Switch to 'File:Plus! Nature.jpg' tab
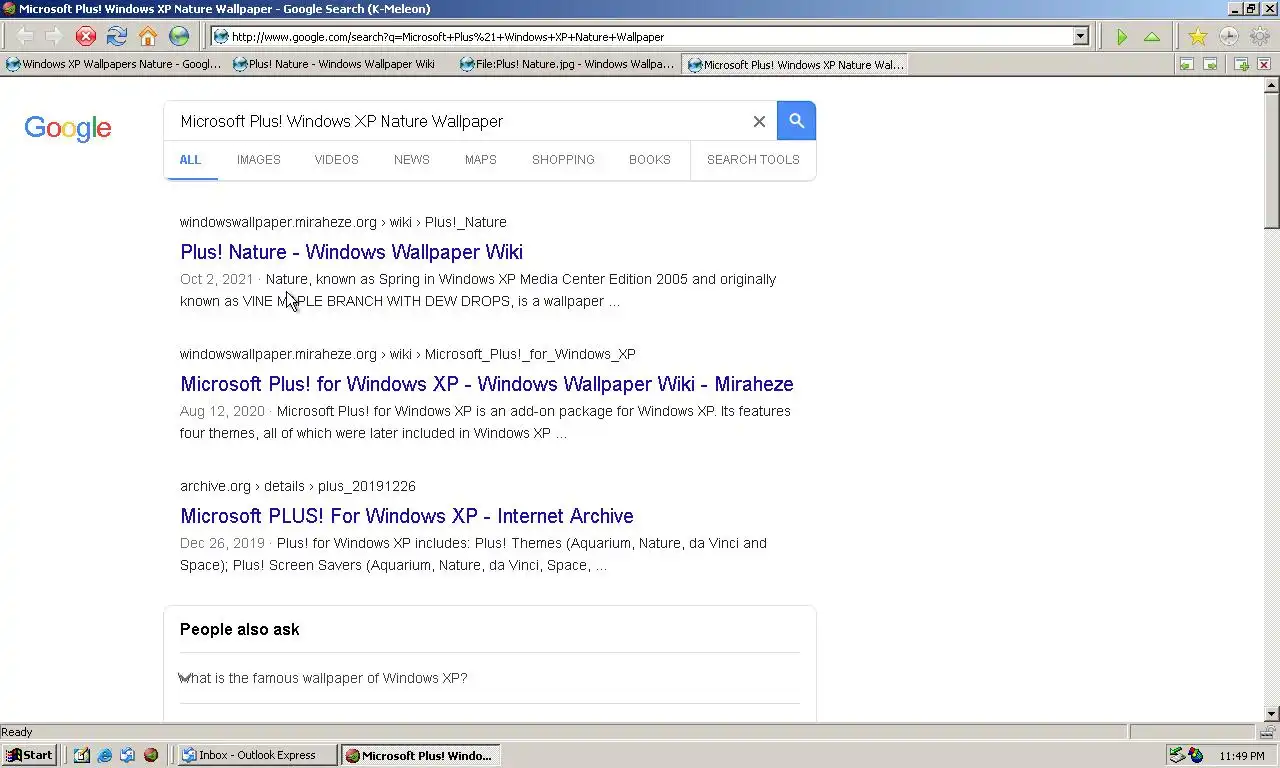This screenshot has width=1280, height=768. click(x=567, y=64)
